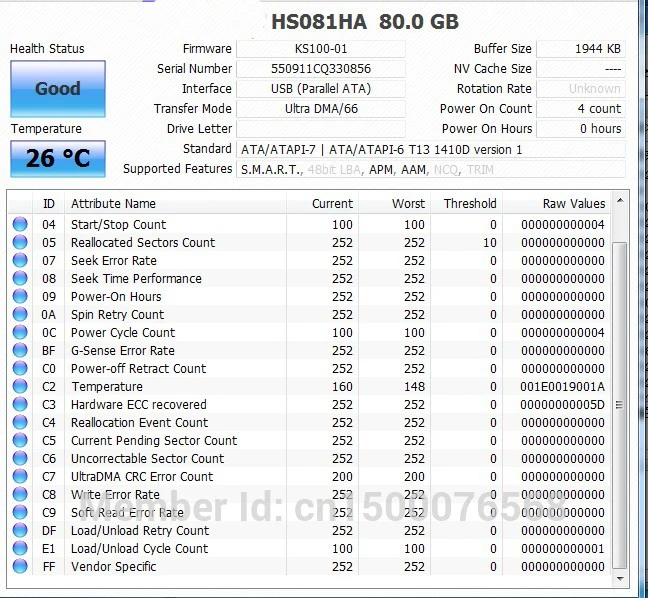The height and width of the screenshot is (598, 648).
Task: Click the Buffer Size field 1944 KB
Action: click(581, 49)
